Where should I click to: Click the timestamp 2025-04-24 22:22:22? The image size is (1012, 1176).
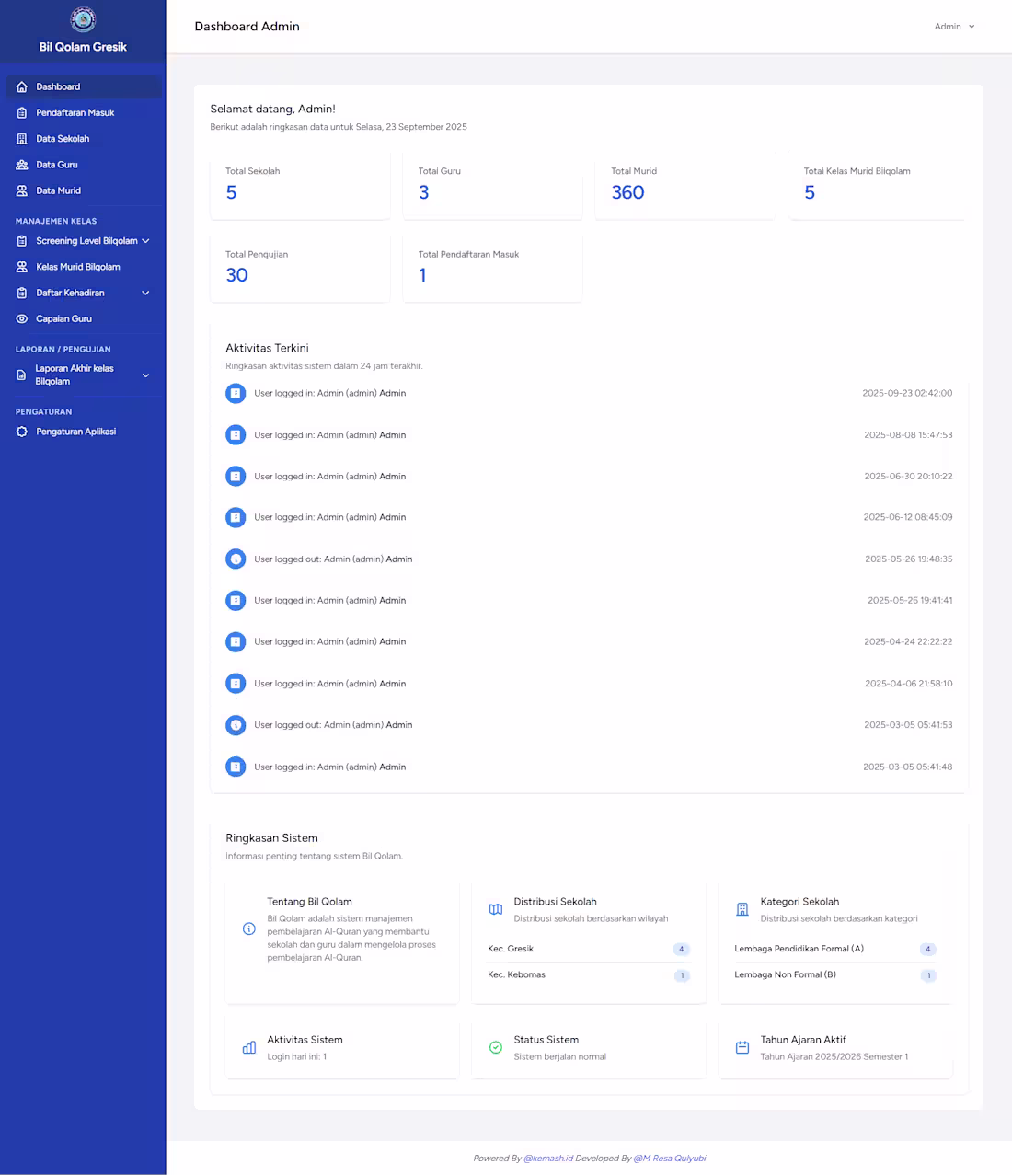[x=908, y=641]
